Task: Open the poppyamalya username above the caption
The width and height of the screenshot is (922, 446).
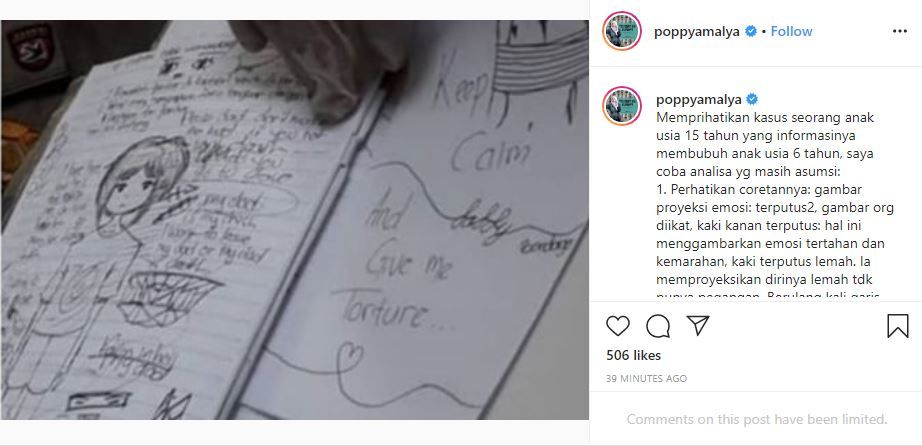Action: coord(698,99)
